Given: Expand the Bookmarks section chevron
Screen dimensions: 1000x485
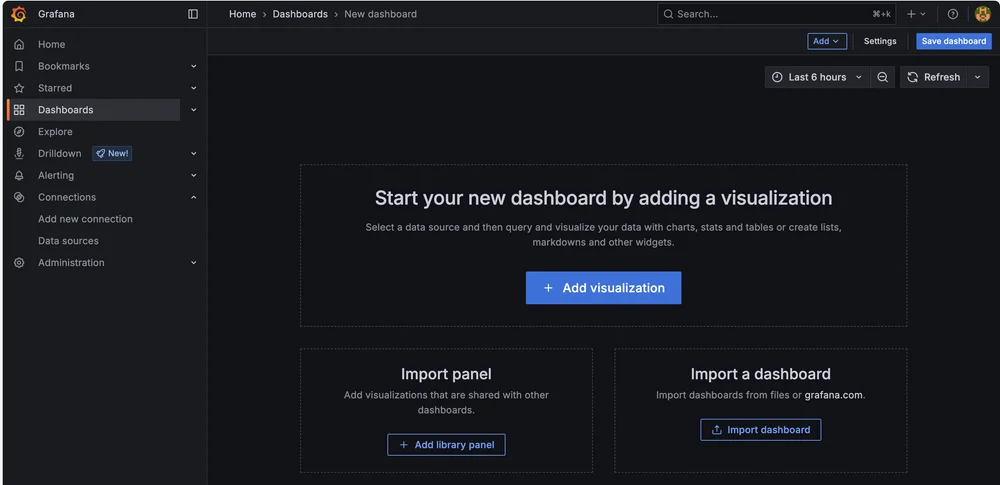Looking at the screenshot, I should pyautogui.click(x=194, y=66).
